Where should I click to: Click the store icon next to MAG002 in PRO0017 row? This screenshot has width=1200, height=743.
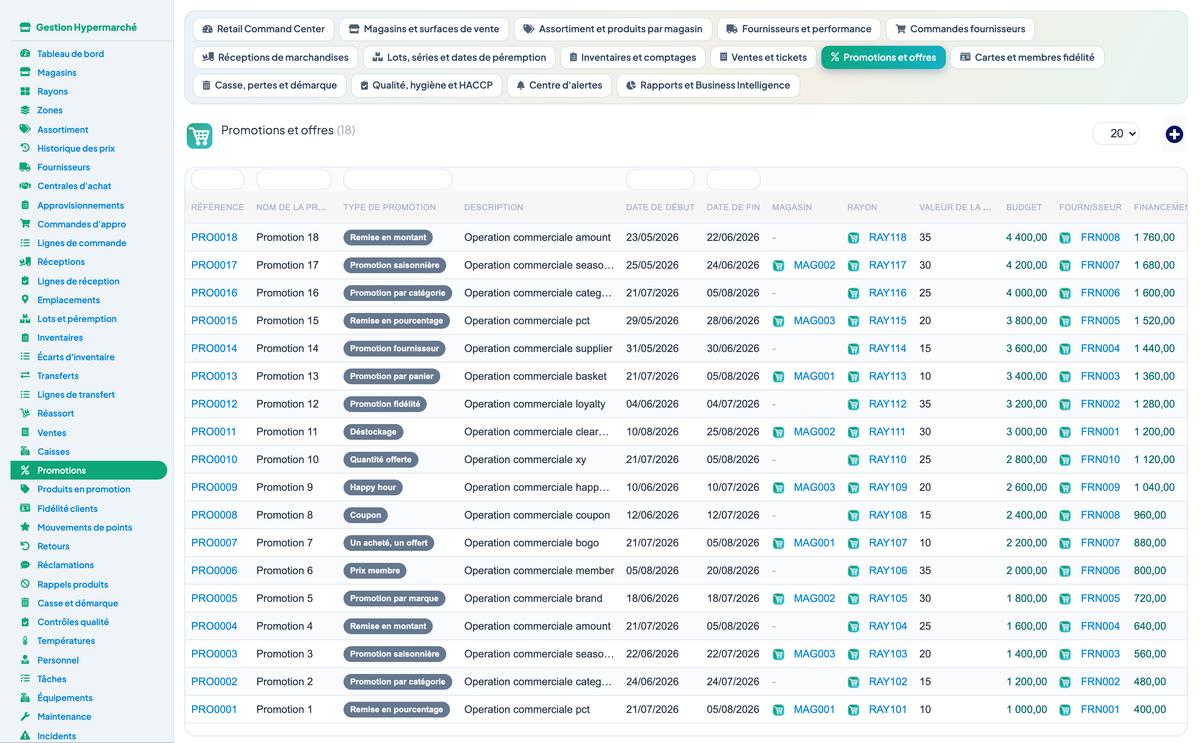tap(778, 265)
